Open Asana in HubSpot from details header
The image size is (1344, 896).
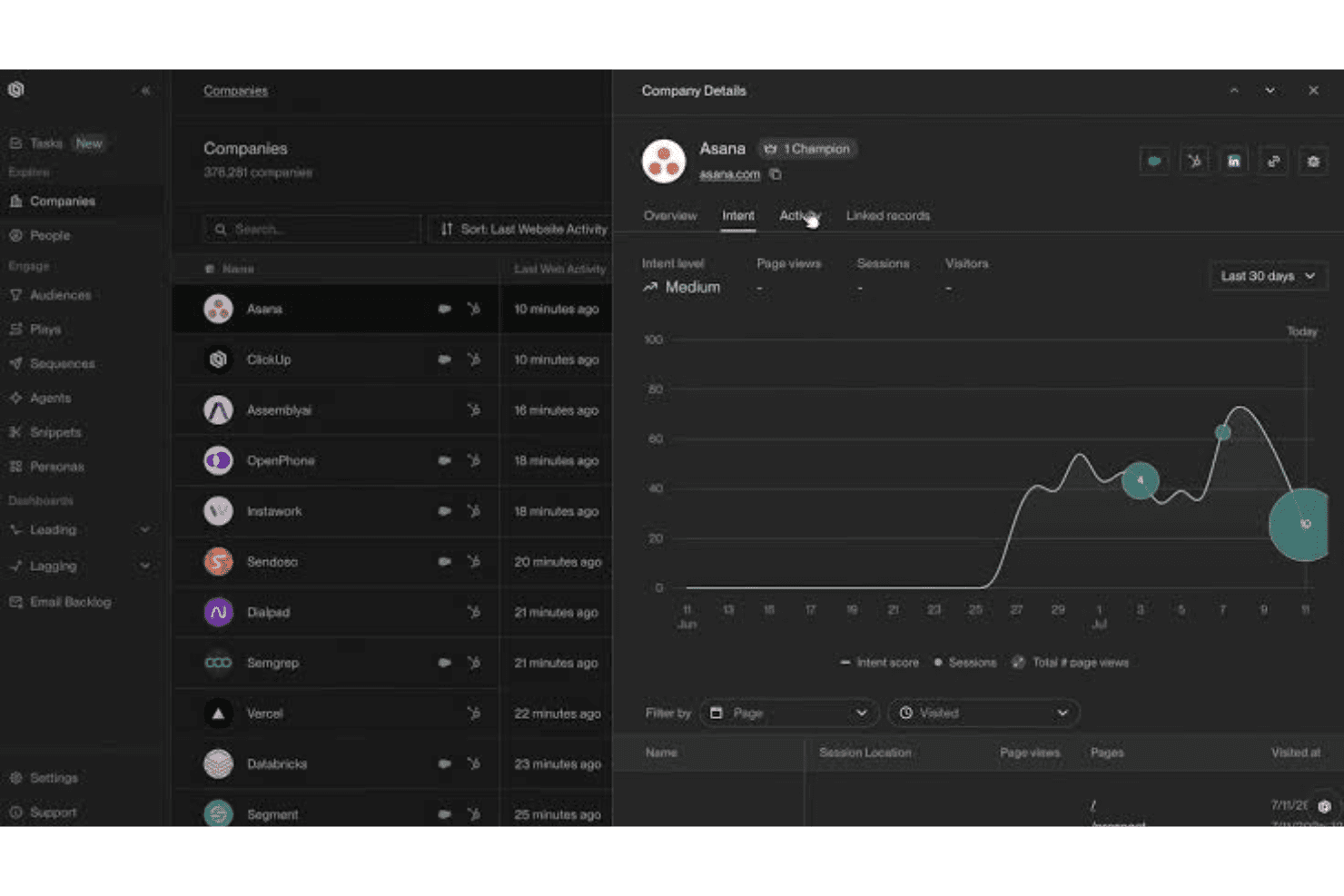coord(1194,162)
